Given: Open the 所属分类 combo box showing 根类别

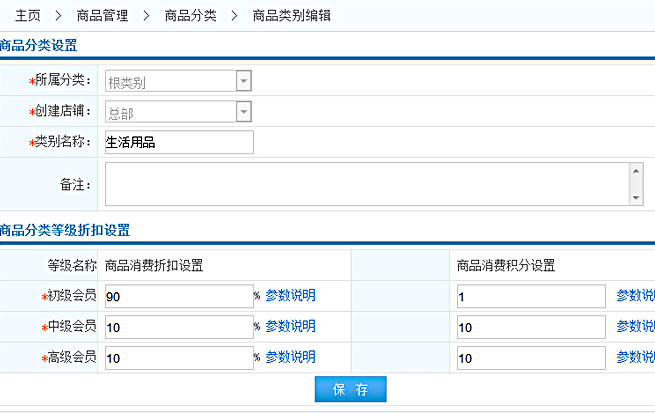Looking at the screenshot, I should (x=170, y=82).
